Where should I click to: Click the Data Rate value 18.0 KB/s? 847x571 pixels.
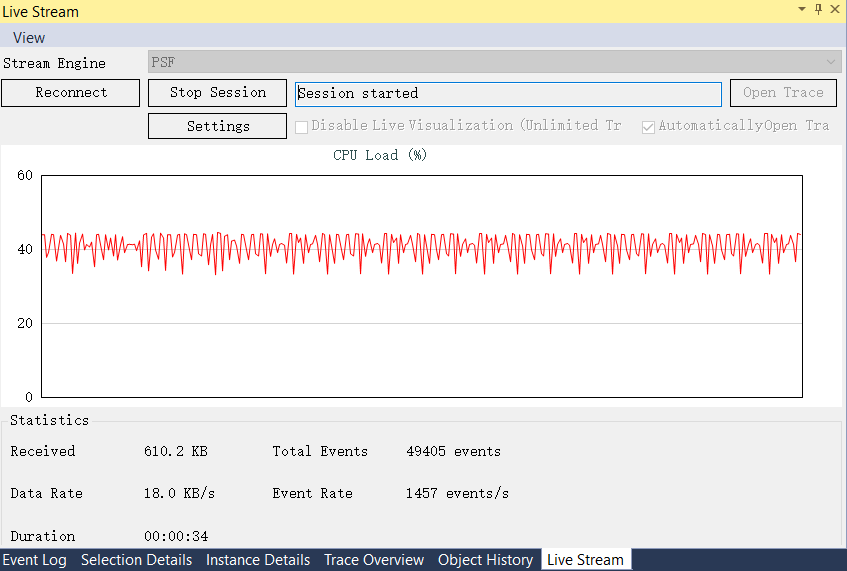(179, 494)
